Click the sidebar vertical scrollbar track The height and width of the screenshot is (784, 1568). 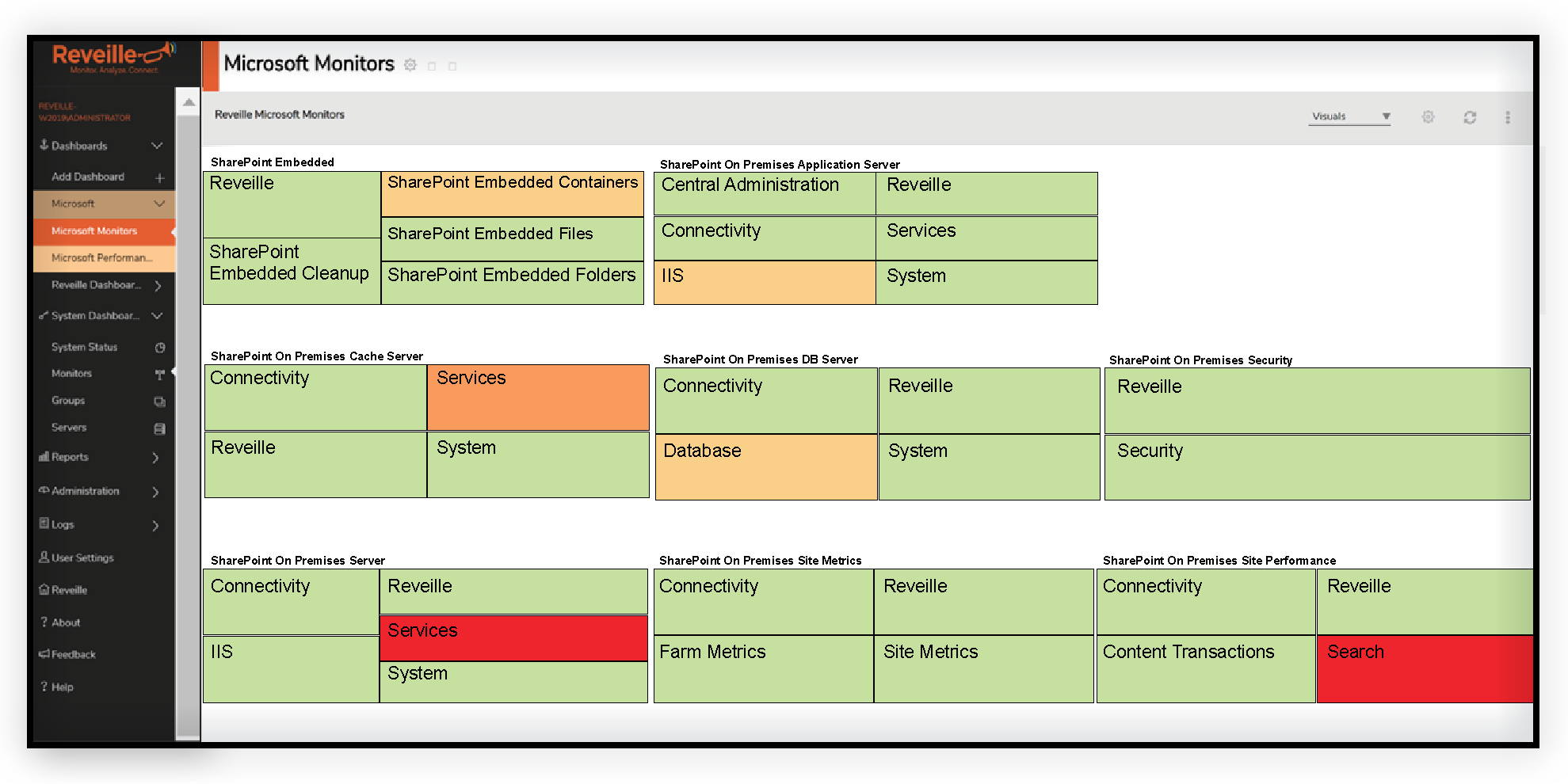(189, 428)
